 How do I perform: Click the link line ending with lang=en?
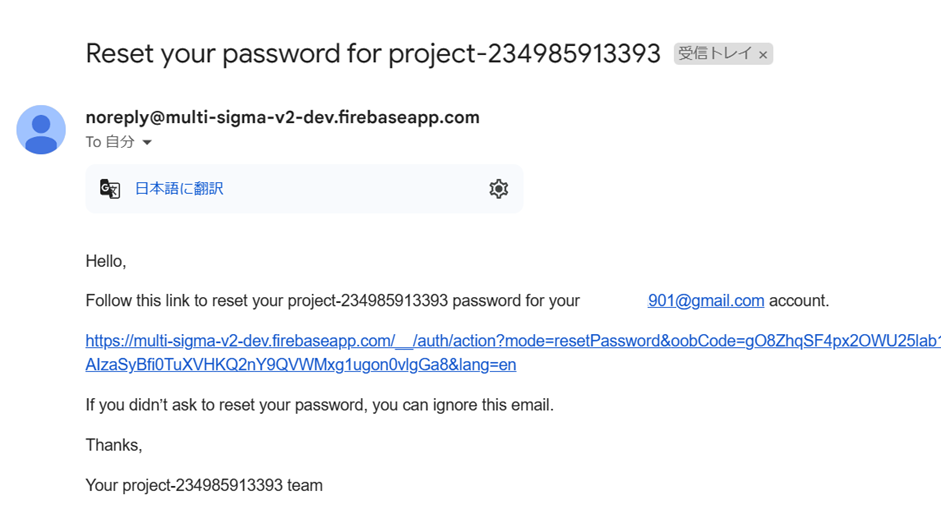click(300, 365)
